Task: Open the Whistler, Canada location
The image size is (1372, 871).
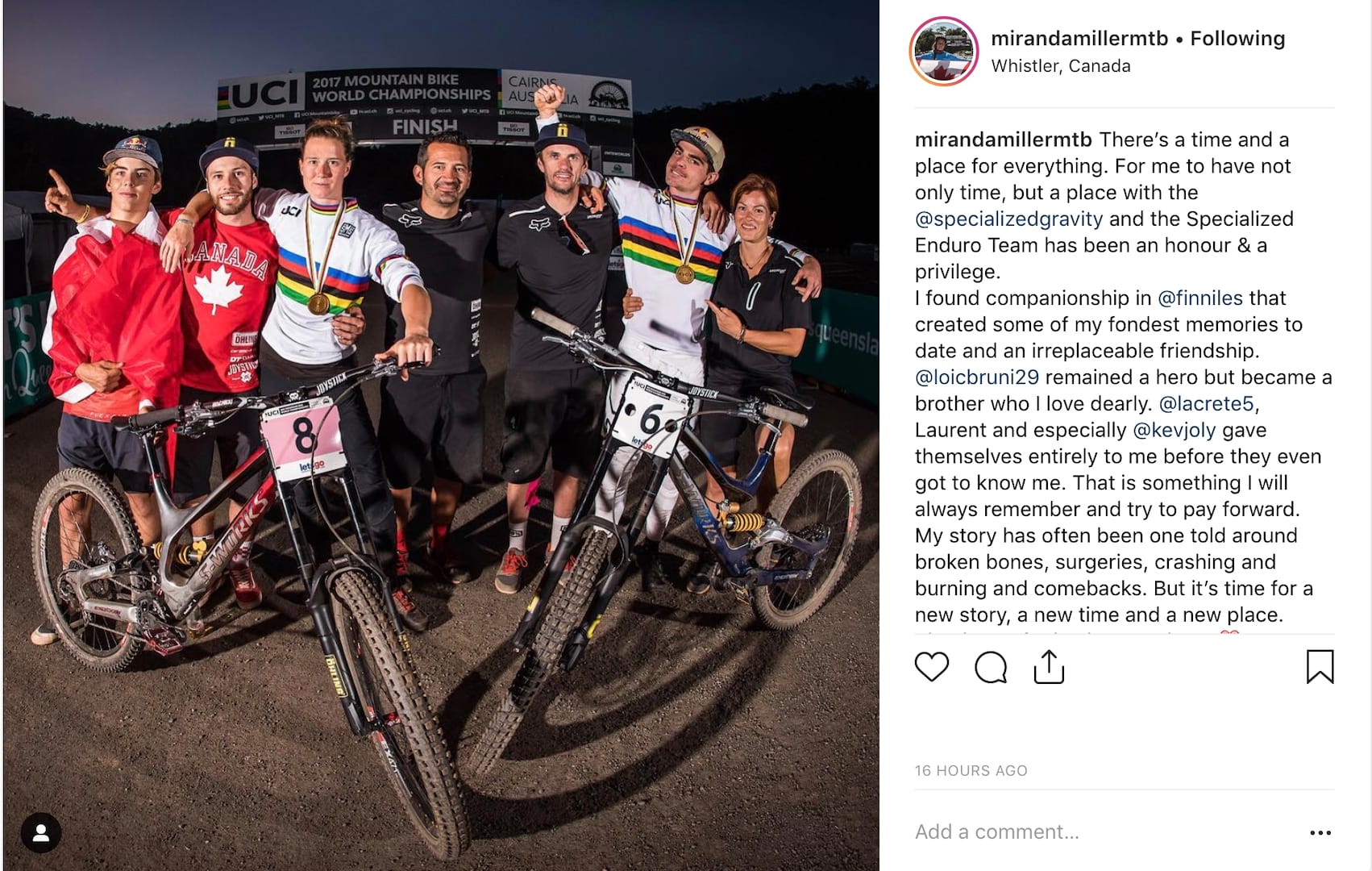Action: coord(1061,66)
